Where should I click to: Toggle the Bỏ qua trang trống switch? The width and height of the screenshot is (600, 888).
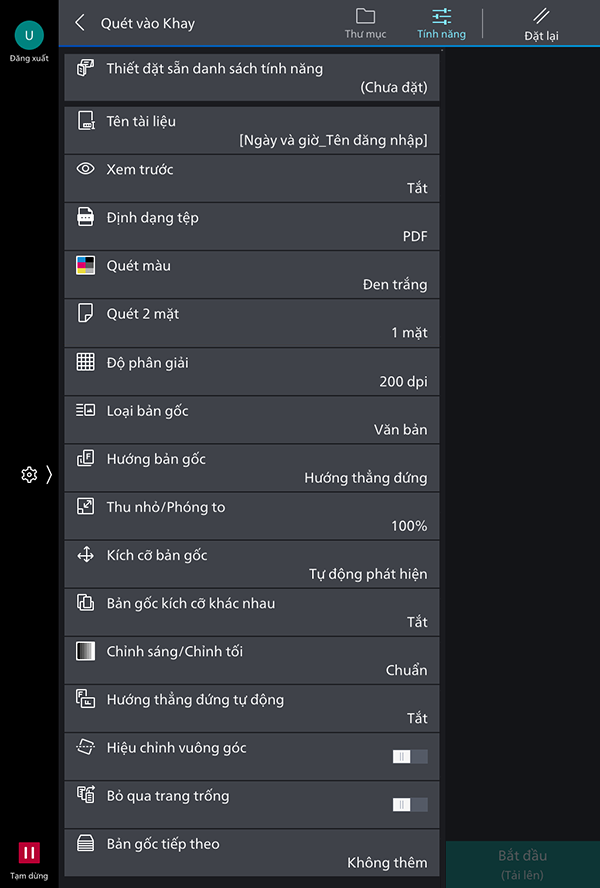point(410,805)
